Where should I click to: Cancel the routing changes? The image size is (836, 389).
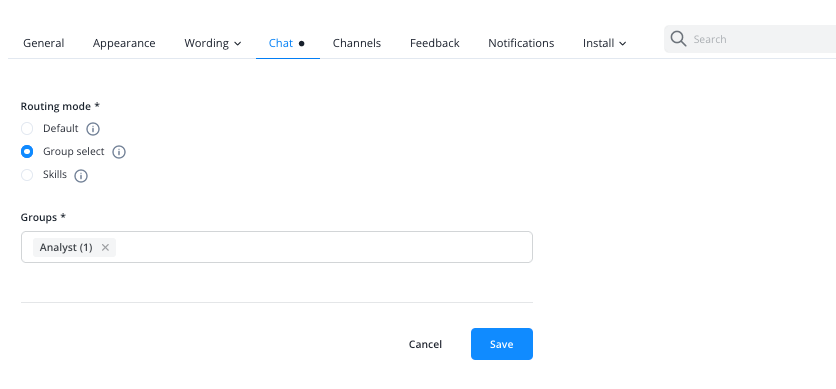(425, 344)
